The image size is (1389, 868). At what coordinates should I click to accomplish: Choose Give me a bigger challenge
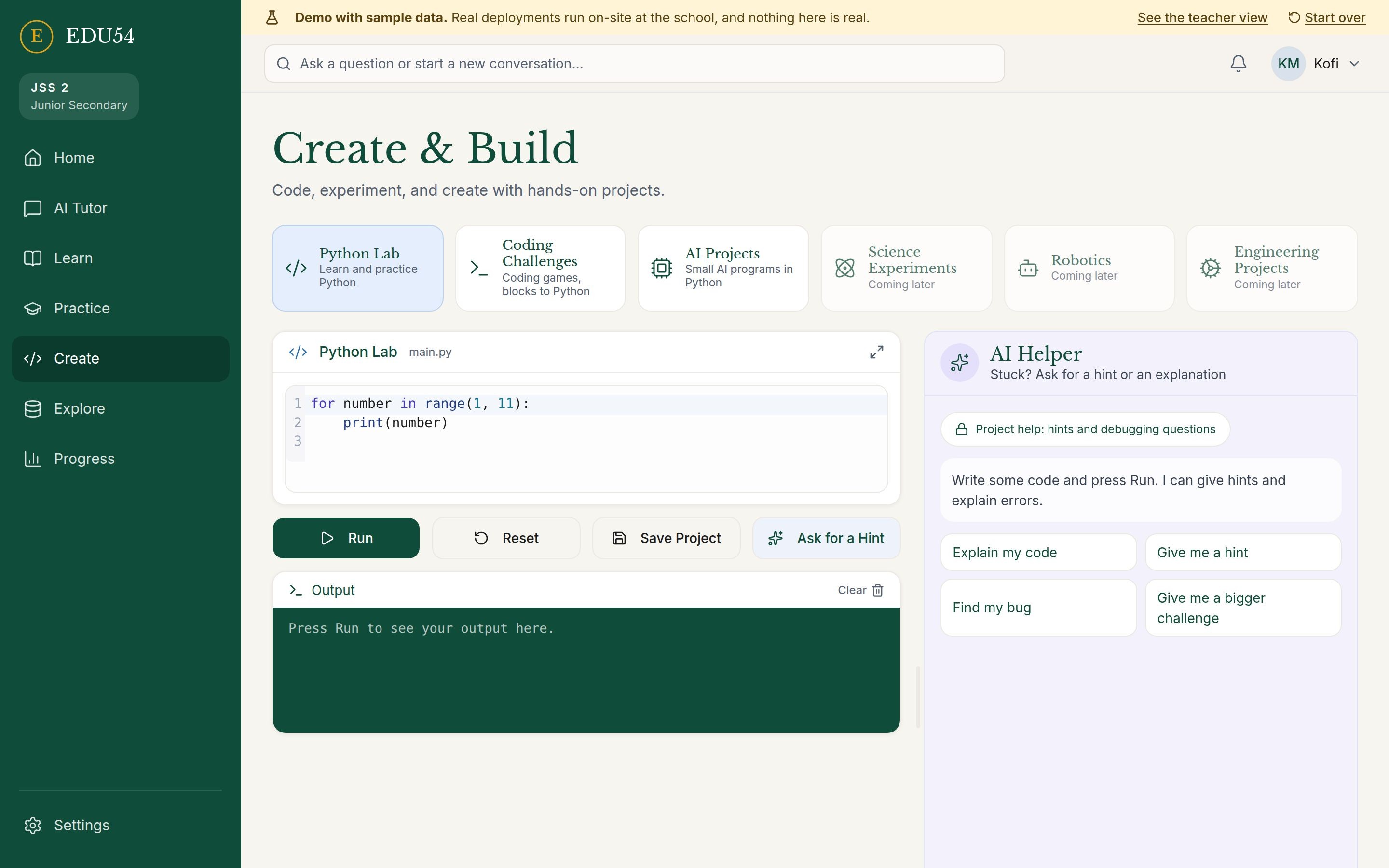pos(1243,608)
